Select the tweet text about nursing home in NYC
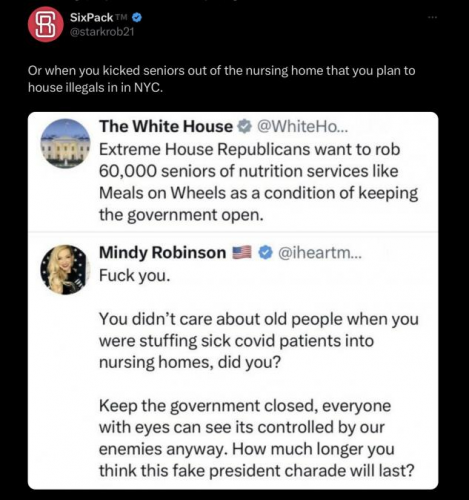The image size is (469, 500). pyautogui.click(x=222, y=79)
